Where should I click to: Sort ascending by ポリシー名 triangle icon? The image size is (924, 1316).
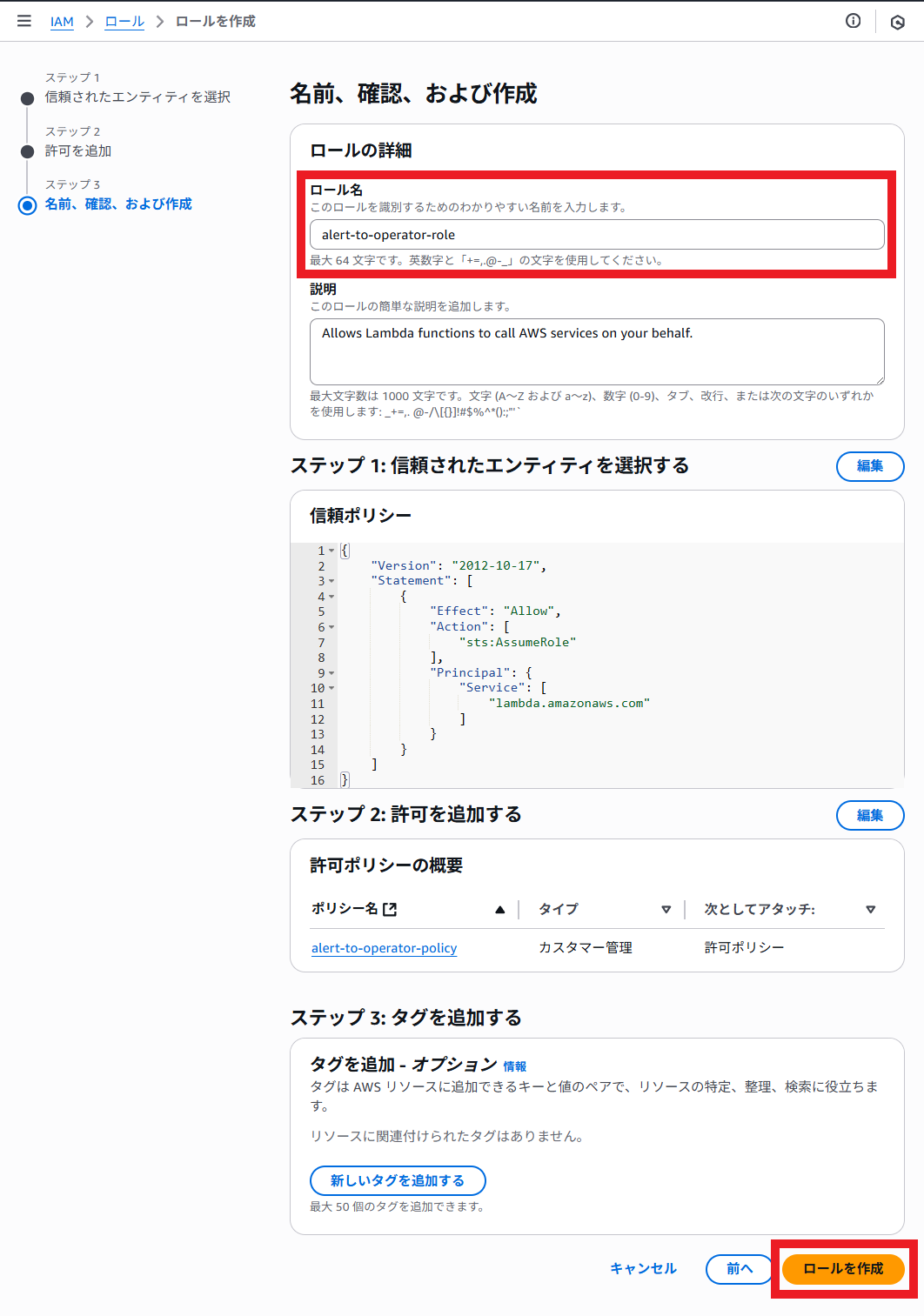tap(499, 910)
